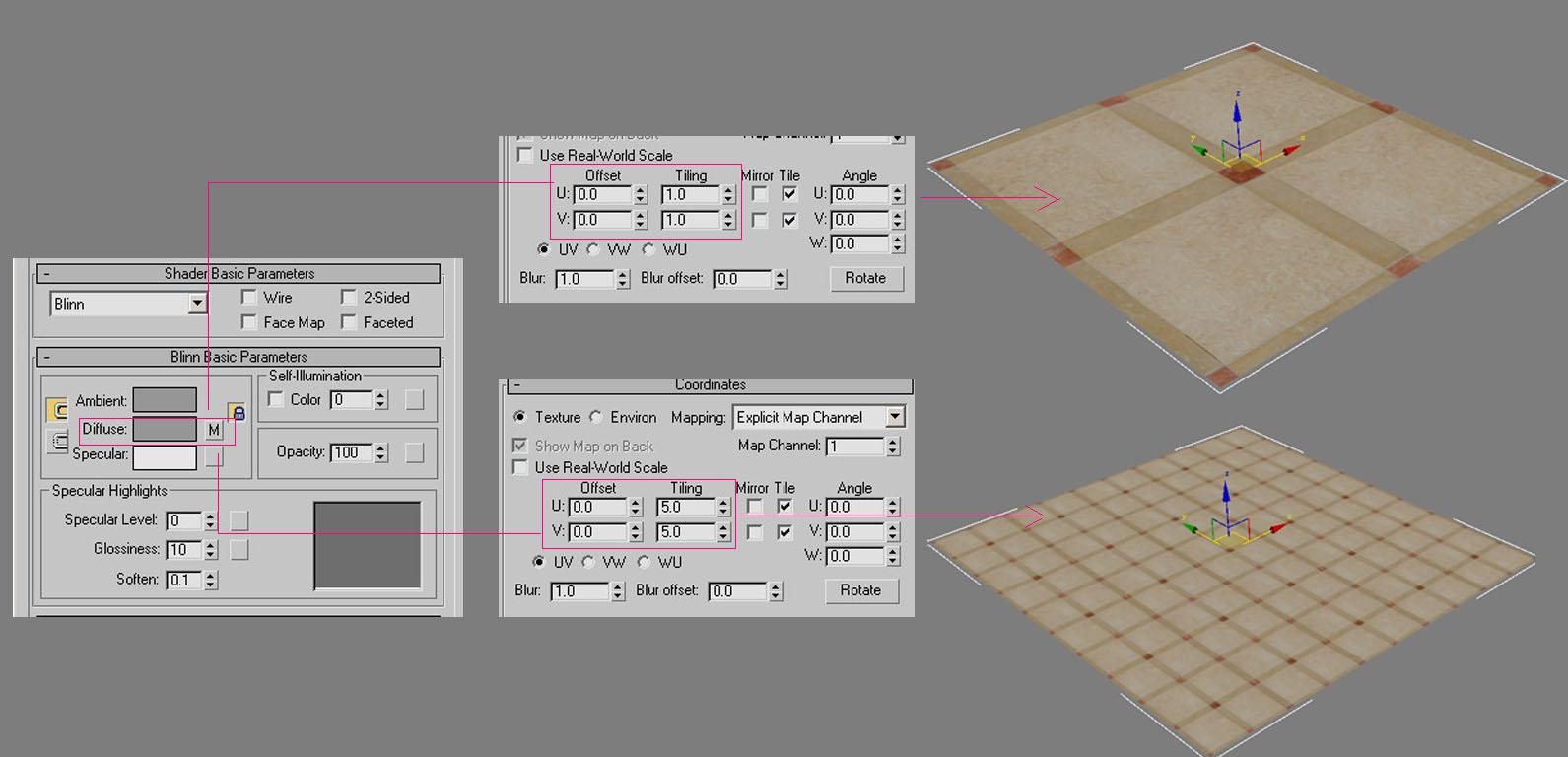
Task: Click the Diffuse-Specular color lock icon
Action: click(x=58, y=442)
